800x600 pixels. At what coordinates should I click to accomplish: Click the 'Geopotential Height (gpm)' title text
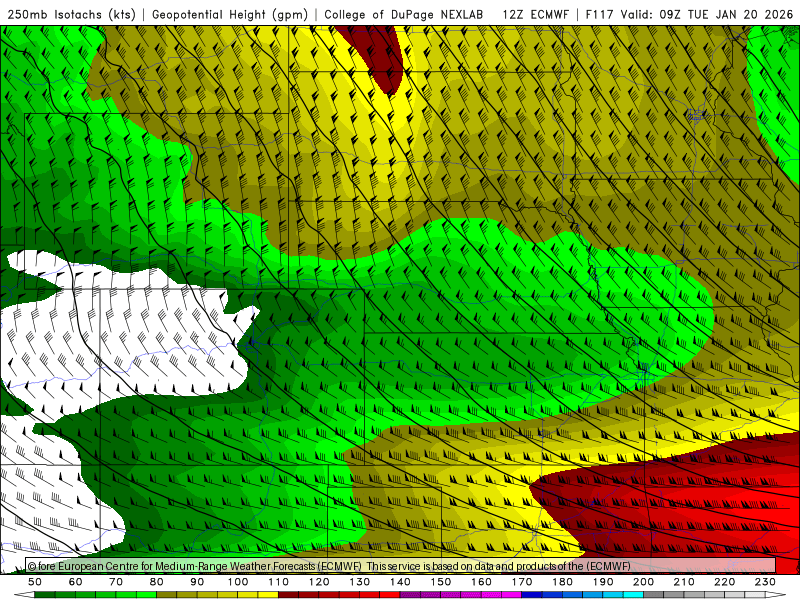tap(230, 14)
